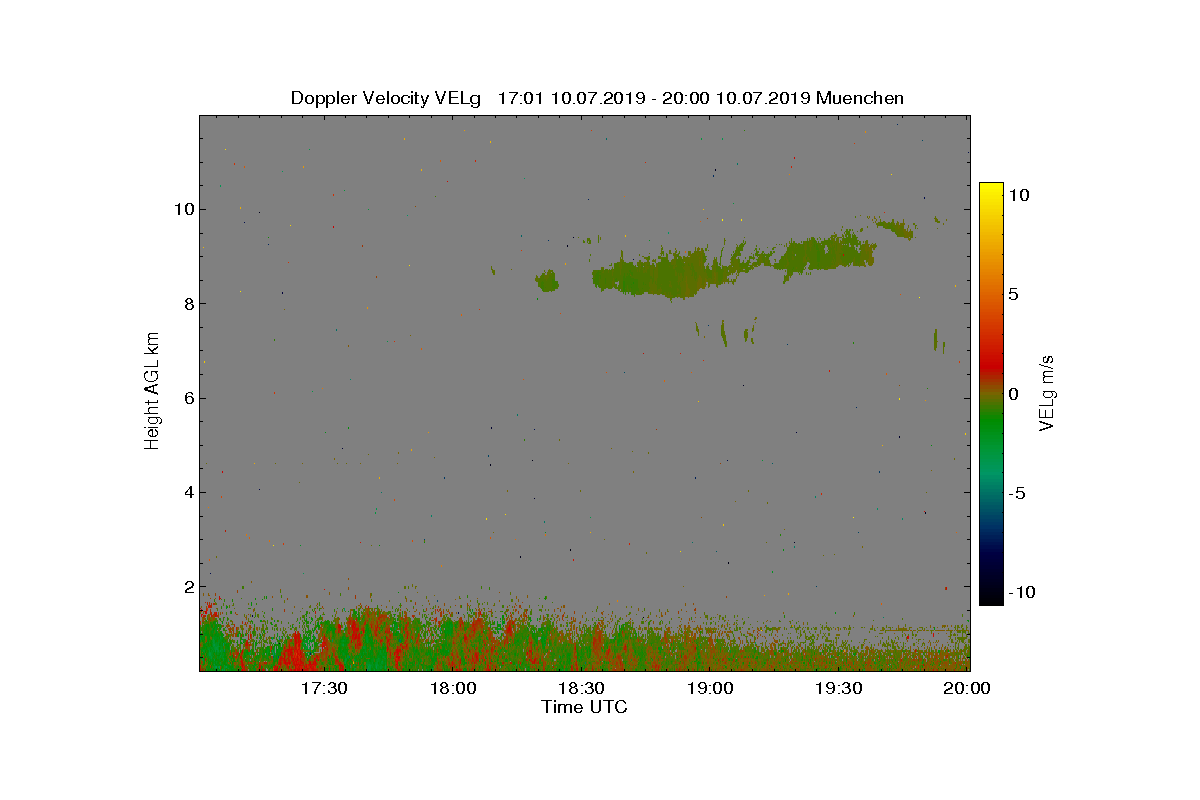Screen dimensions: 1200x800
Task: Click the colorbar value 0
Action: pos(1013,394)
